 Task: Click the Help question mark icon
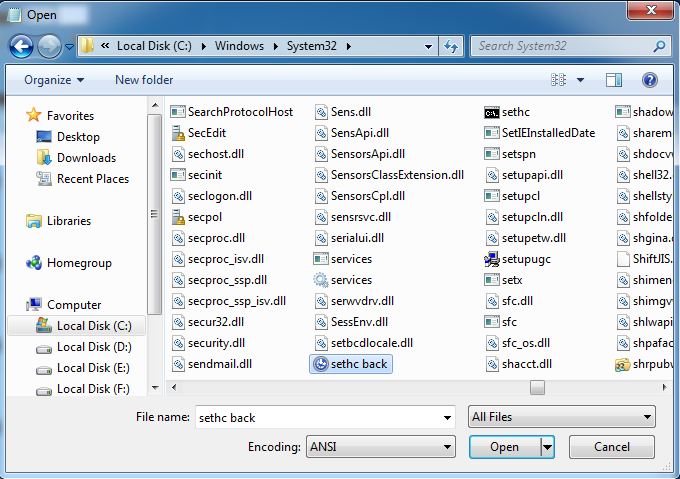[x=650, y=80]
